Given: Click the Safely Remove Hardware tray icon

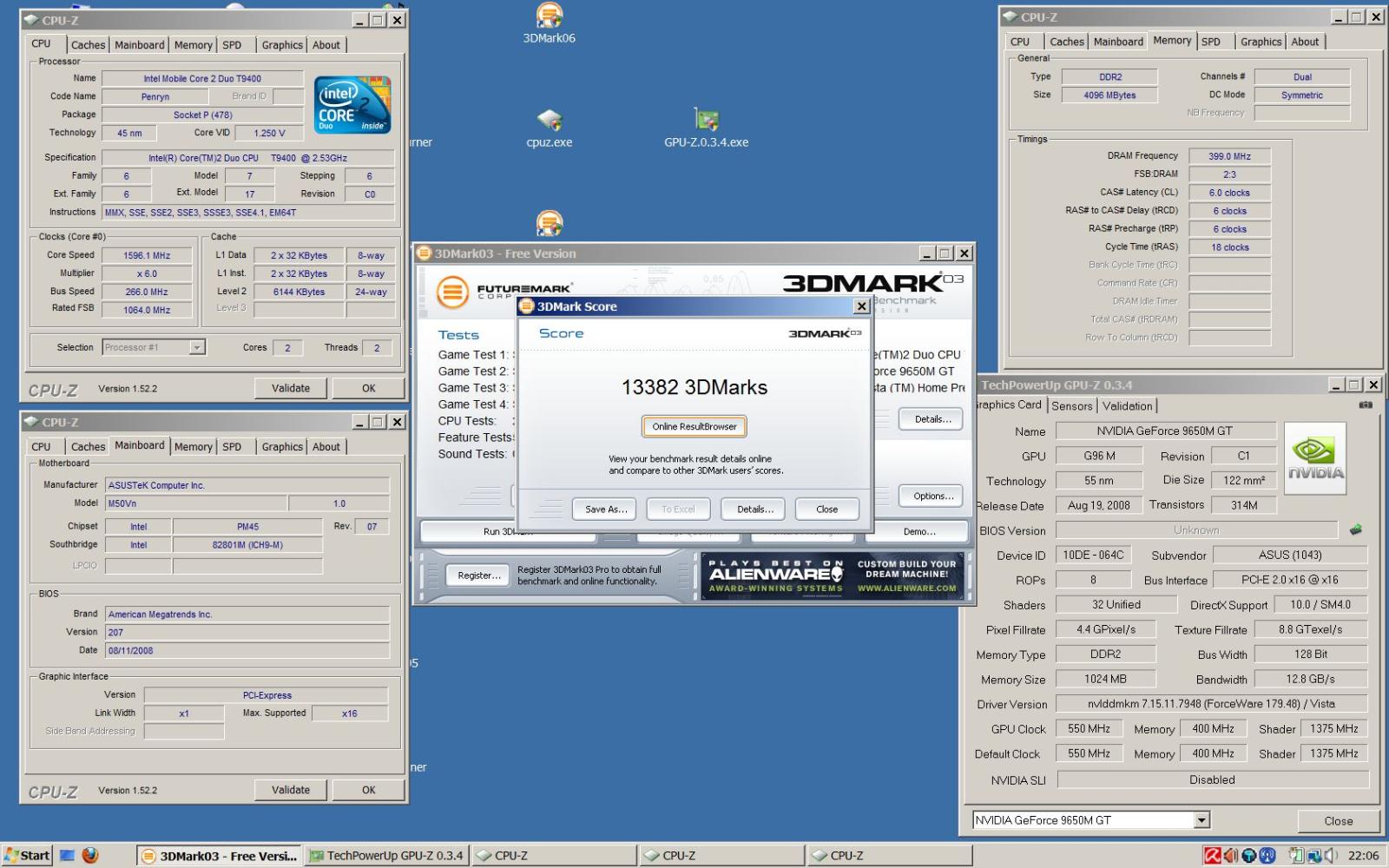Looking at the screenshot, I should click(1295, 856).
